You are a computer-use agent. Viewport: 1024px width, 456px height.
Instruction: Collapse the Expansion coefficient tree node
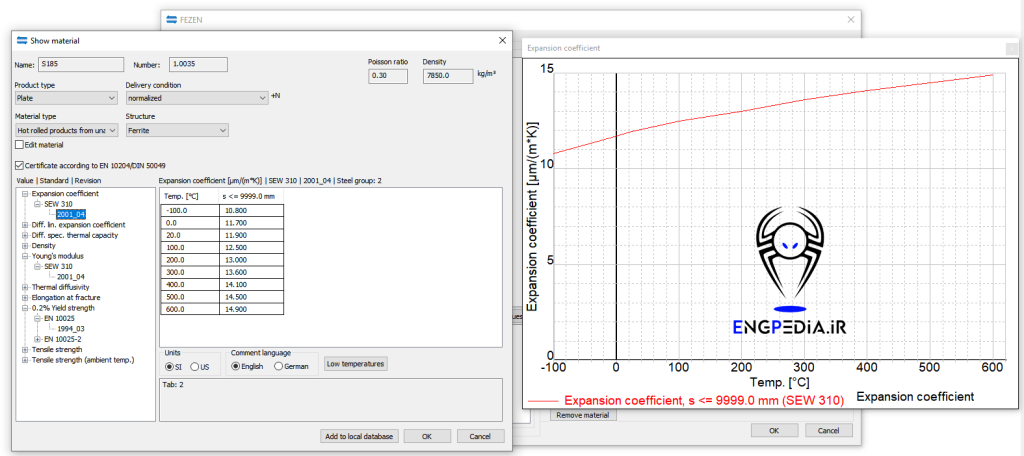pyautogui.click(x=25, y=193)
